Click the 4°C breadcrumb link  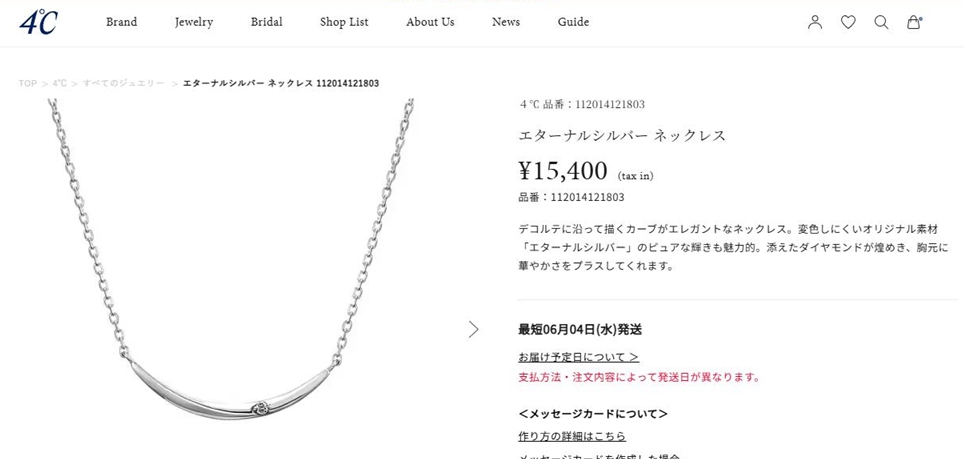(x=59, y=83)
